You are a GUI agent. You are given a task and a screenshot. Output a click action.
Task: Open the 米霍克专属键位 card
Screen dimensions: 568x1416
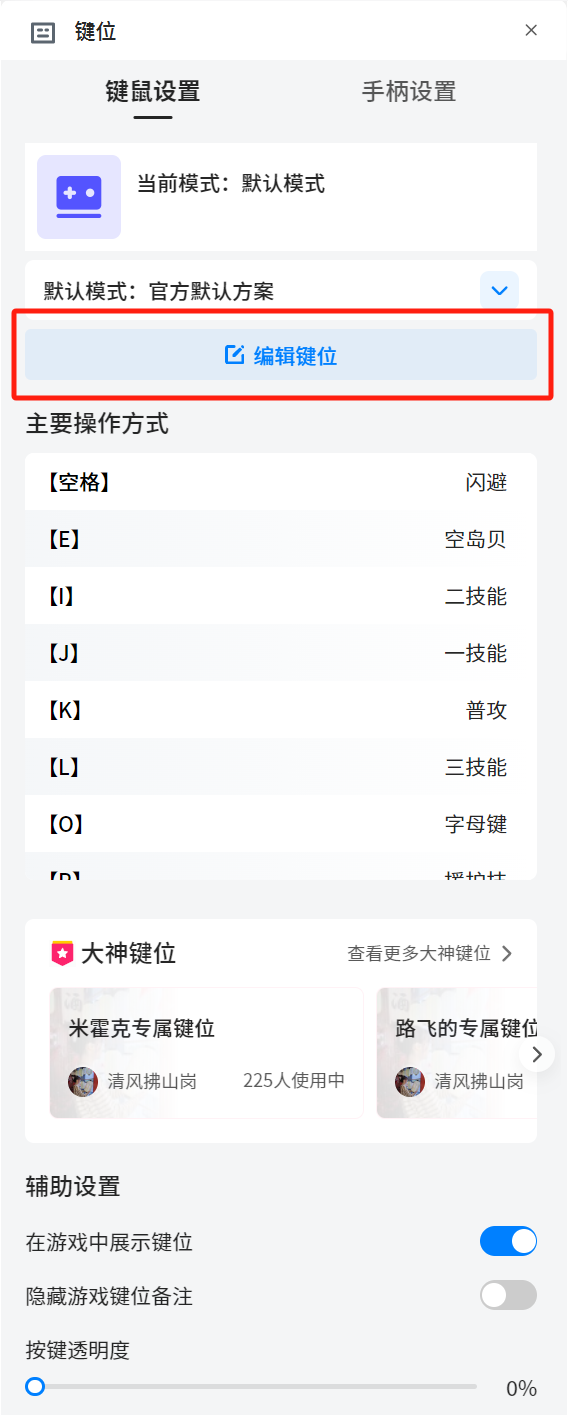(206, 1053)
